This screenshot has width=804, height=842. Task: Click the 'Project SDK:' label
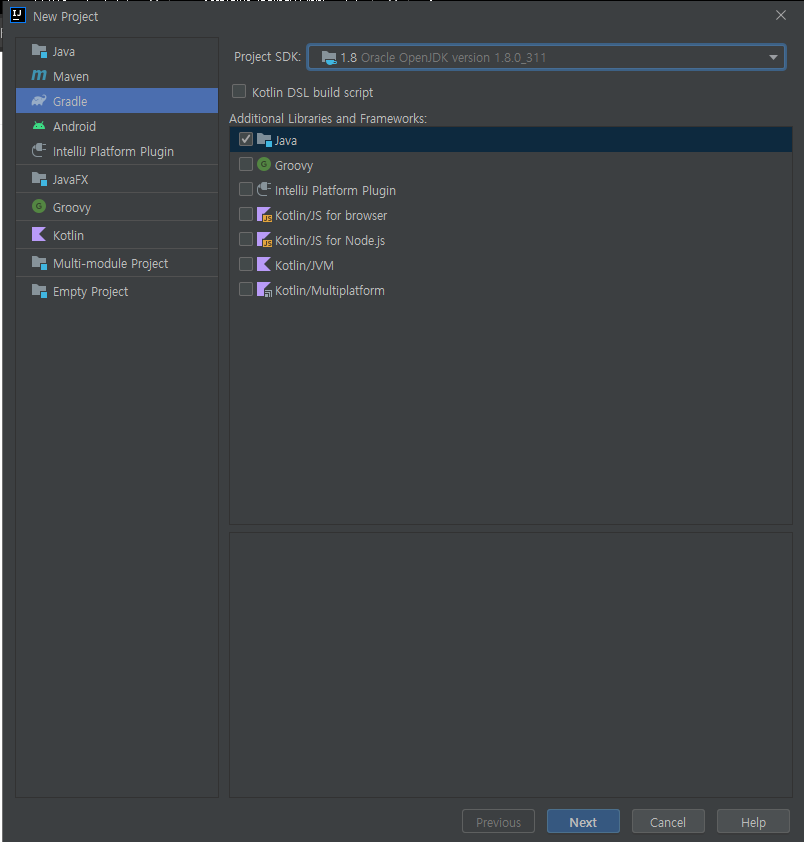[x=267, y=57]
